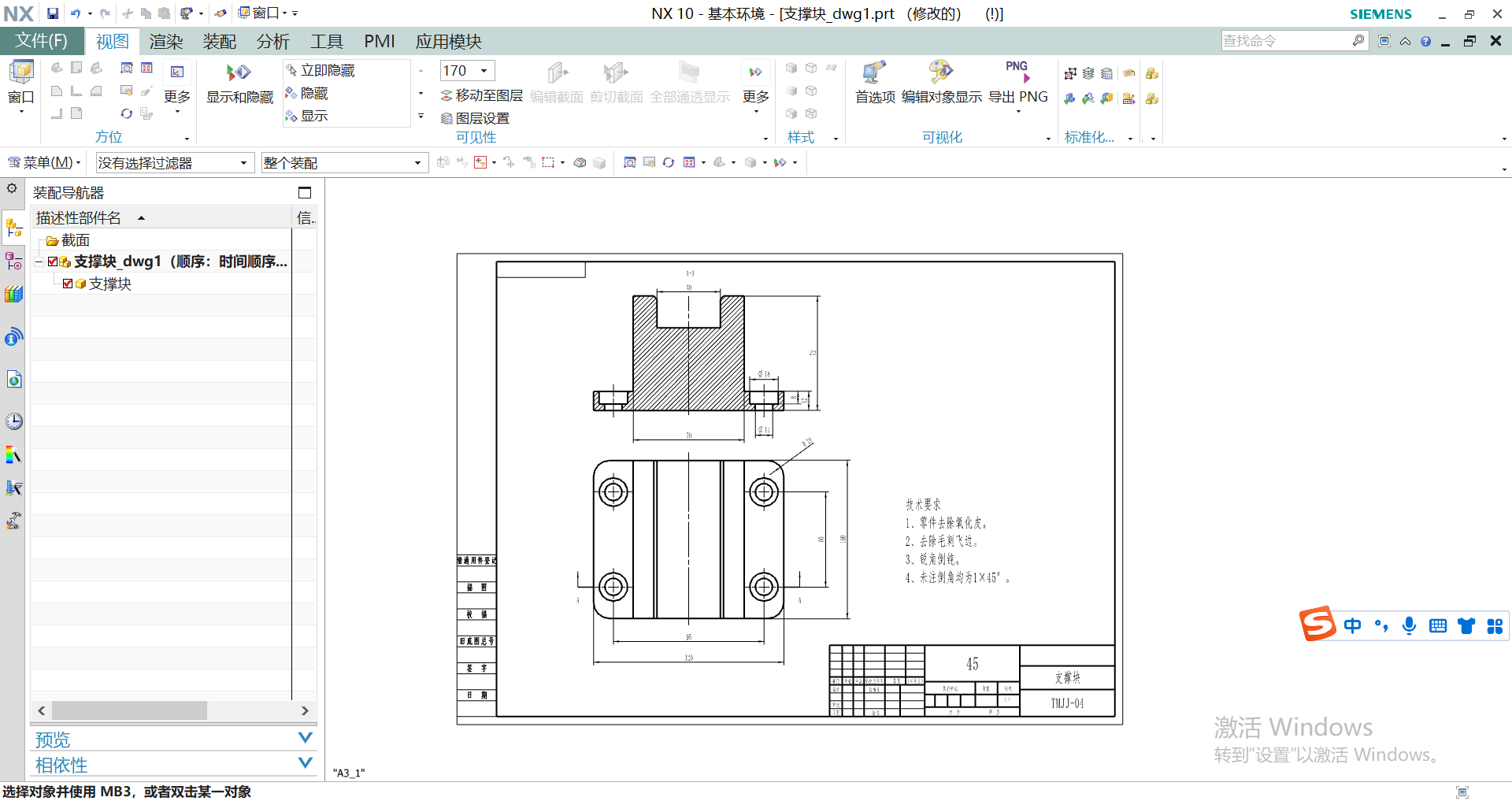Screen dimensions: 1512x801
Task: Open Preferences (首选项) in the visualization group
Action: (x=875, y=83)
